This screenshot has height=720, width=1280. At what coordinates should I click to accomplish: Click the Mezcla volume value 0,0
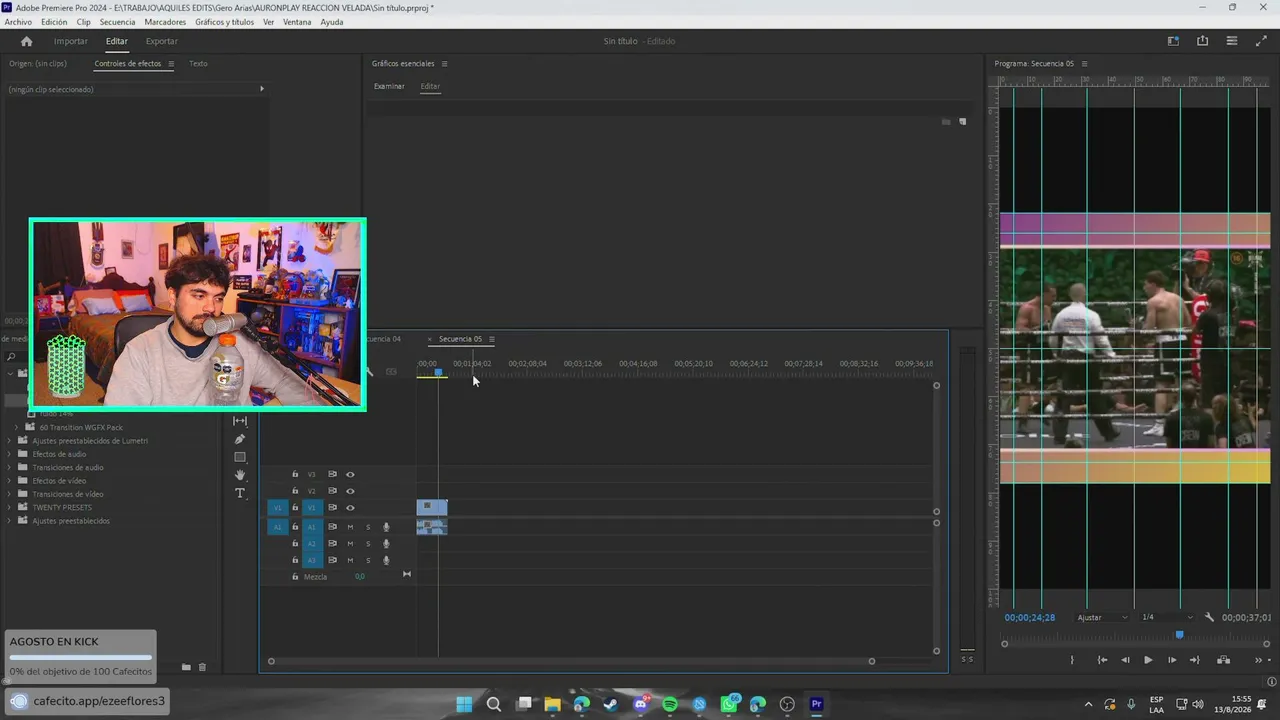coord(359,576)
